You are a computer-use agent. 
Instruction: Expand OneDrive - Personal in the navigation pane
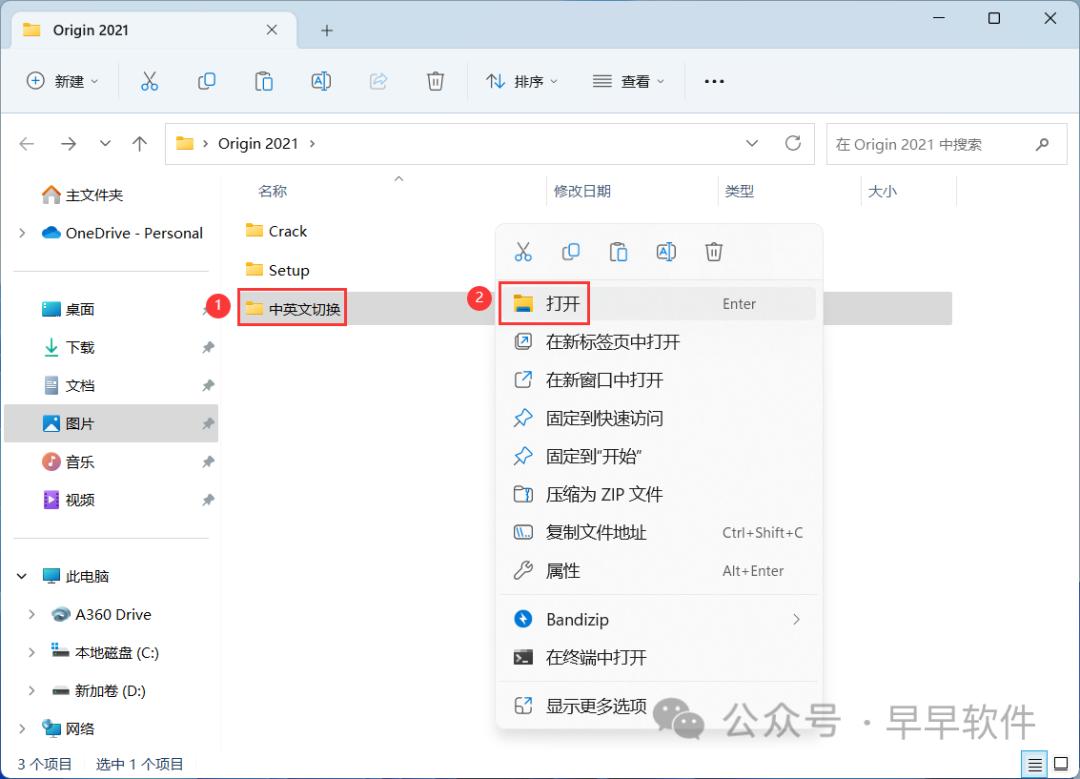coord(20,232)
